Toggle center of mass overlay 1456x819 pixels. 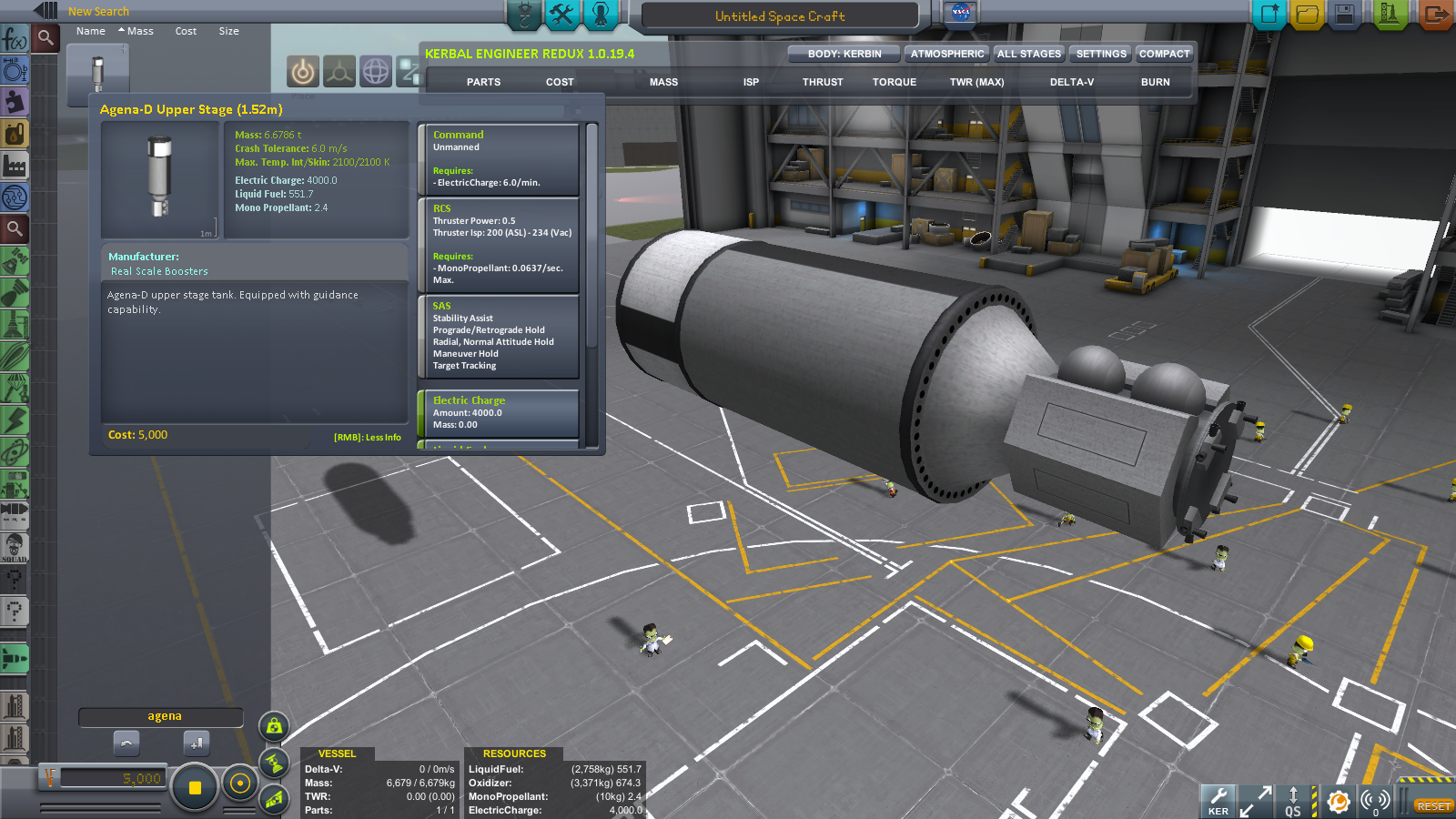point(274,726)
